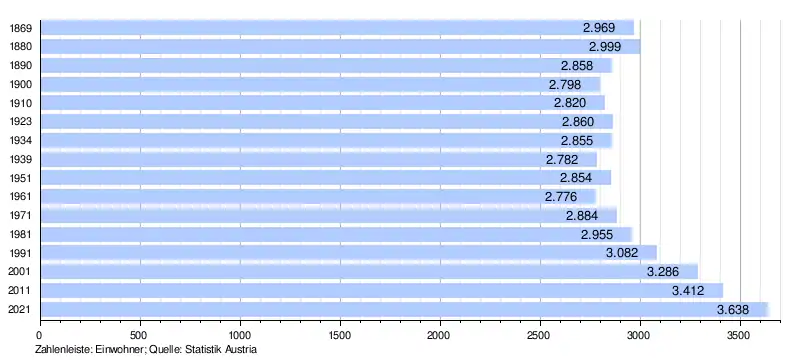Select the 1939 population bar
The width and height of the screenshot is (800, 360).
[x=319, y=160]
